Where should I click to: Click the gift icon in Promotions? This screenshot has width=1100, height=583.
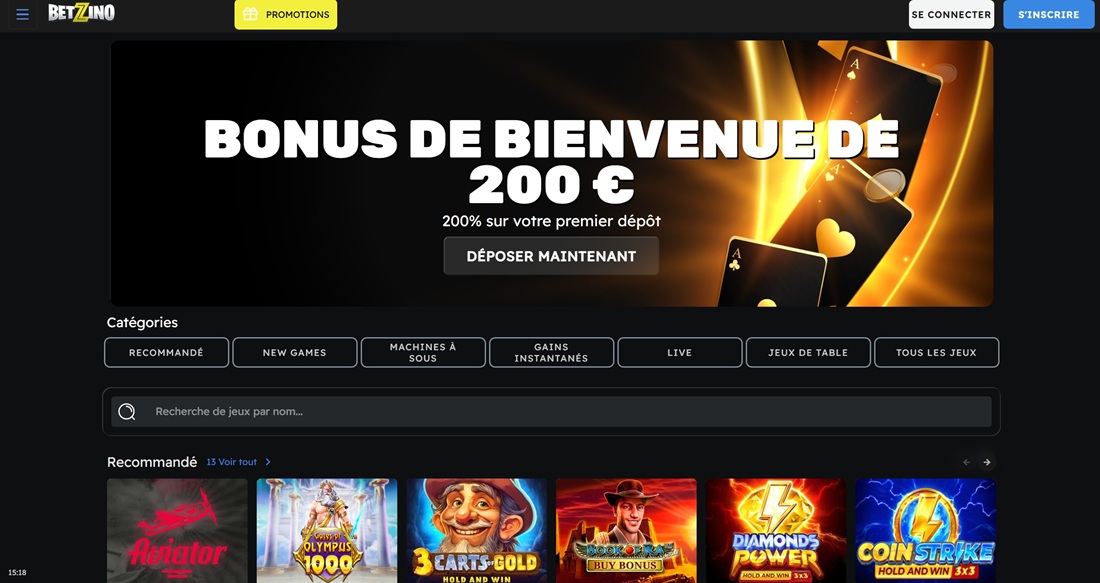pyautogui.click(x=250, y=14)
